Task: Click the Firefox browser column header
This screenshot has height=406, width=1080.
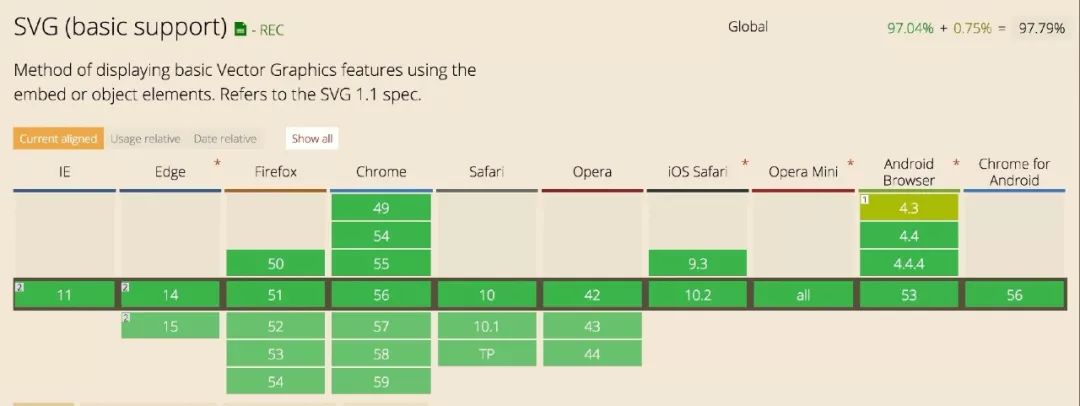Action: [275, 172]
